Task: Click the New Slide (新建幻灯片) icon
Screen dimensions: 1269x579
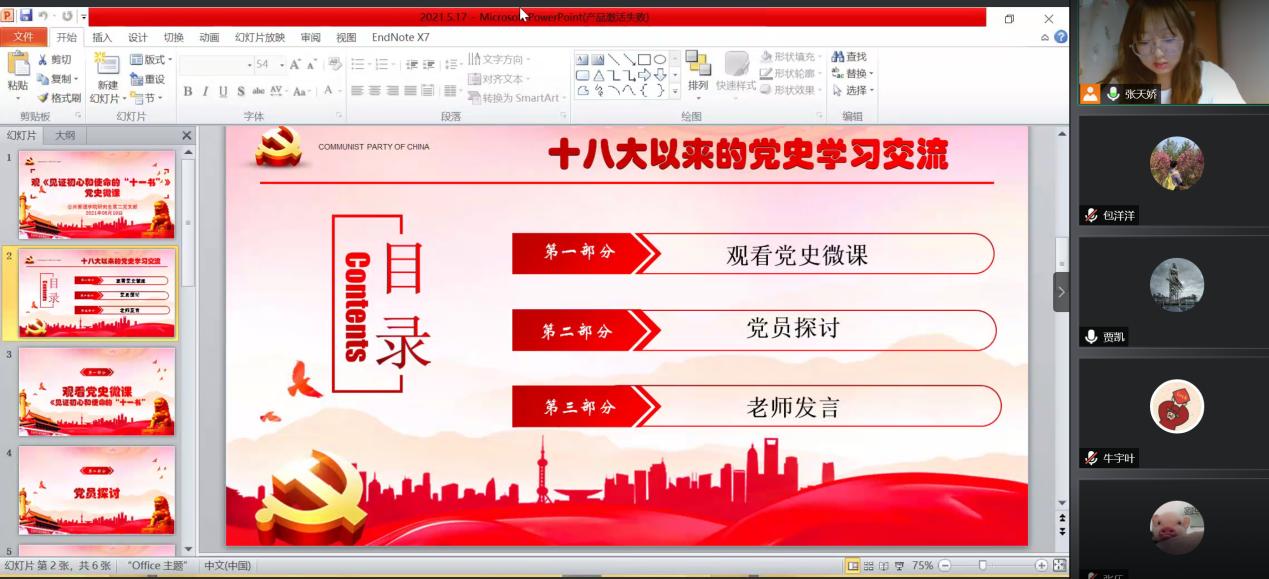Action: pos(107,64)
